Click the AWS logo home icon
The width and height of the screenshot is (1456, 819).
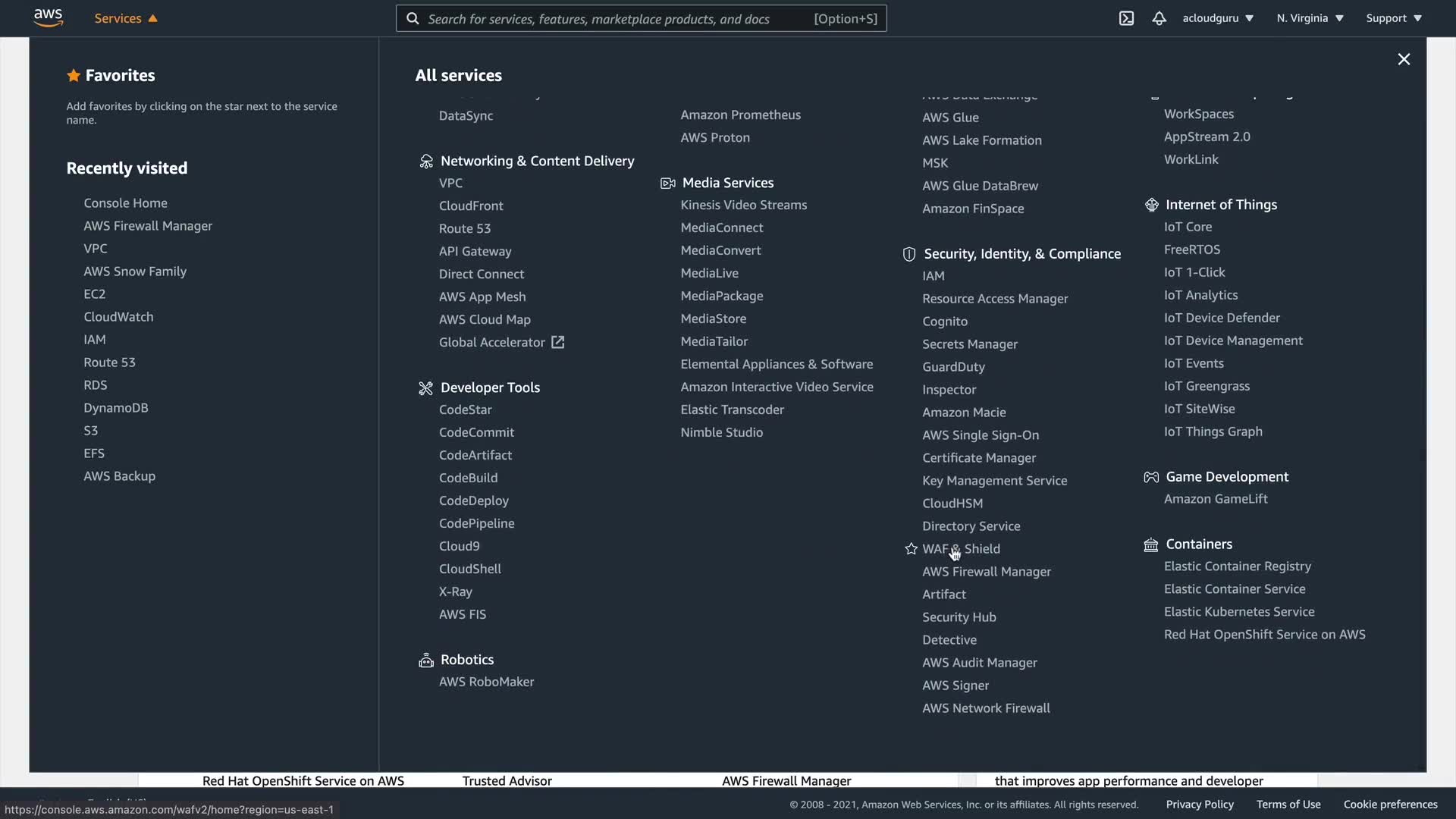click(x=48, y=17)
